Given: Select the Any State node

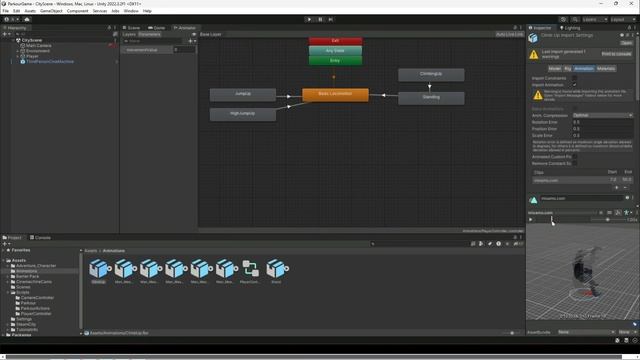Looking at the screenshot, I should (x=335, y=51).
